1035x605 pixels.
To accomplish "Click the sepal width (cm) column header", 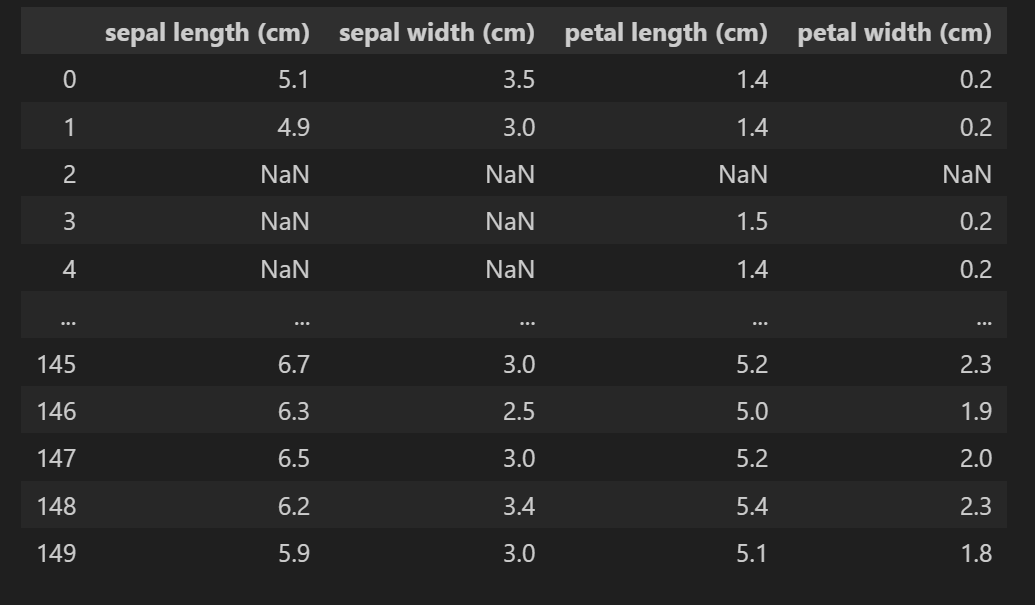I will (436, 32).
